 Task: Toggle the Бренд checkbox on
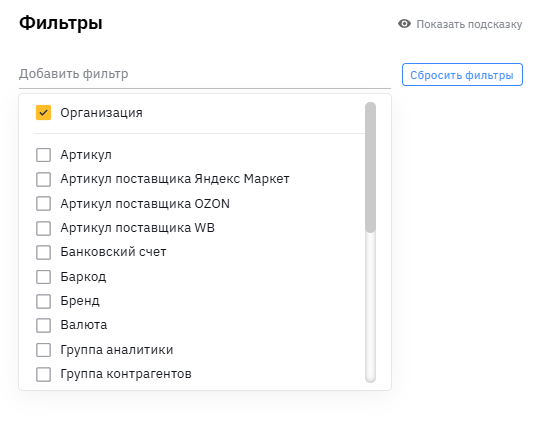coord(43,301)
